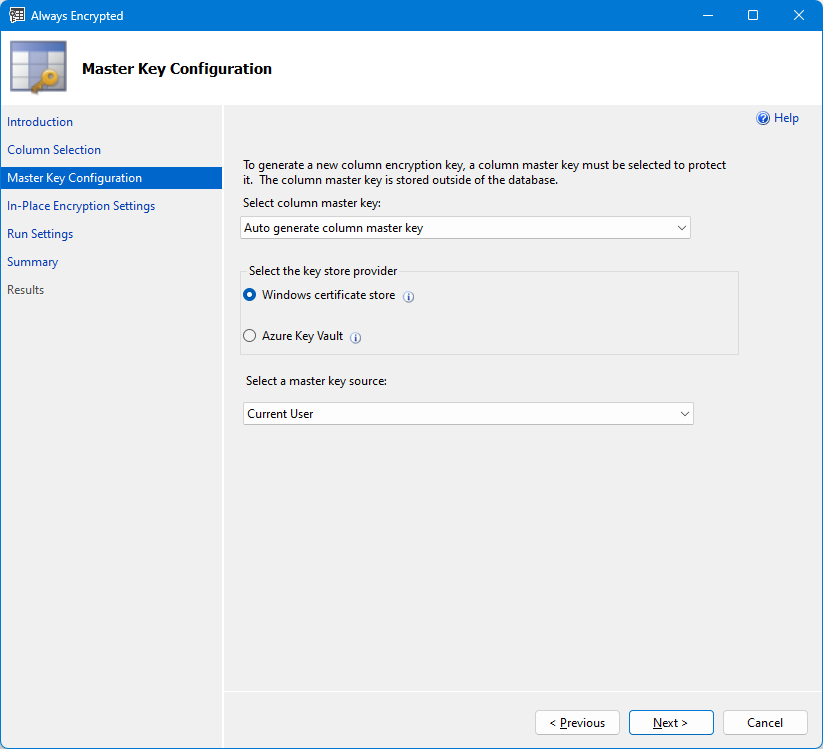Screen dimensions: 823x749
Task: Switch to the Column Selection step
Action: [x=53, y=149]
